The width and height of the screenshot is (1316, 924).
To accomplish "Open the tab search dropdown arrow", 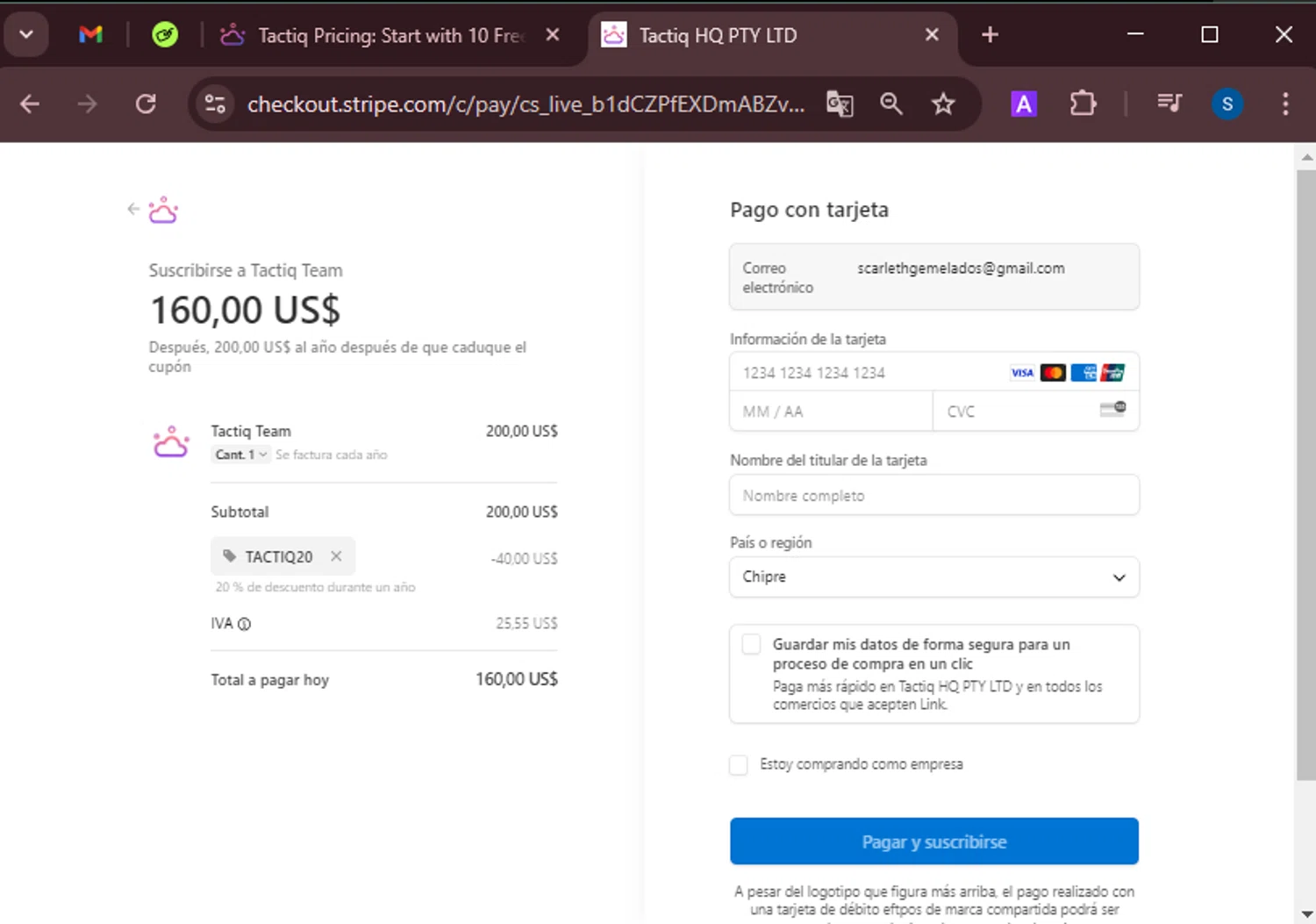I will pyautogui.click(x=26, y=35).
